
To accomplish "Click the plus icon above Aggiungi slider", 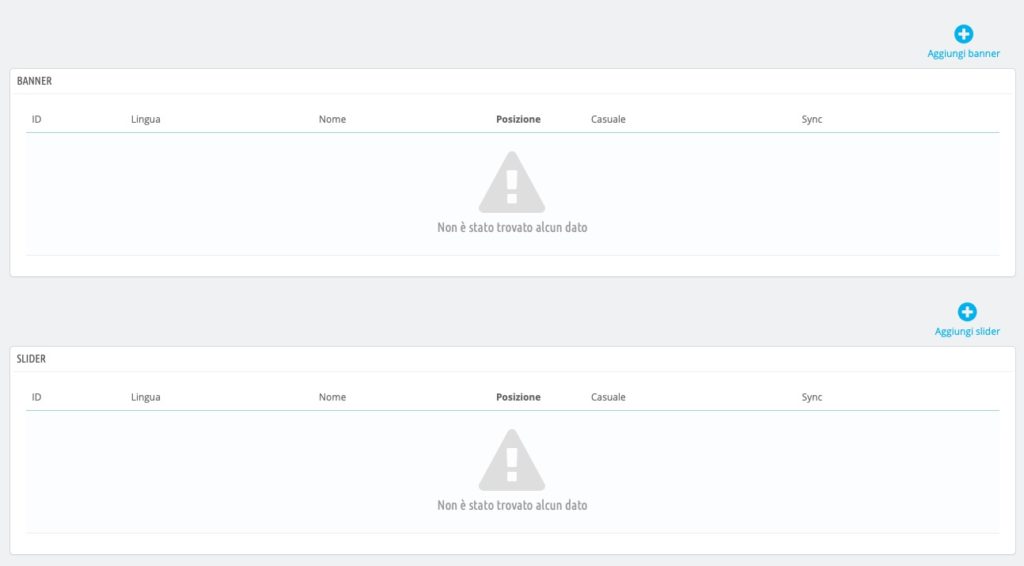I will (967, 312).
